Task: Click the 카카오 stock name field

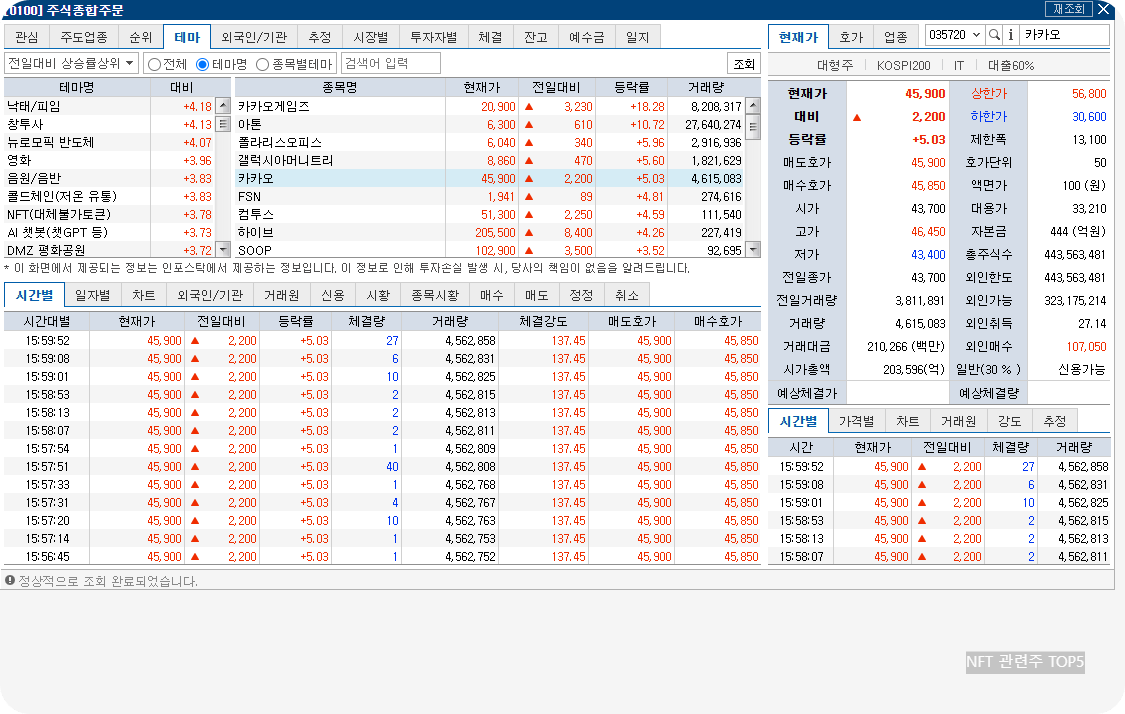Action: tap(1065, 34)
